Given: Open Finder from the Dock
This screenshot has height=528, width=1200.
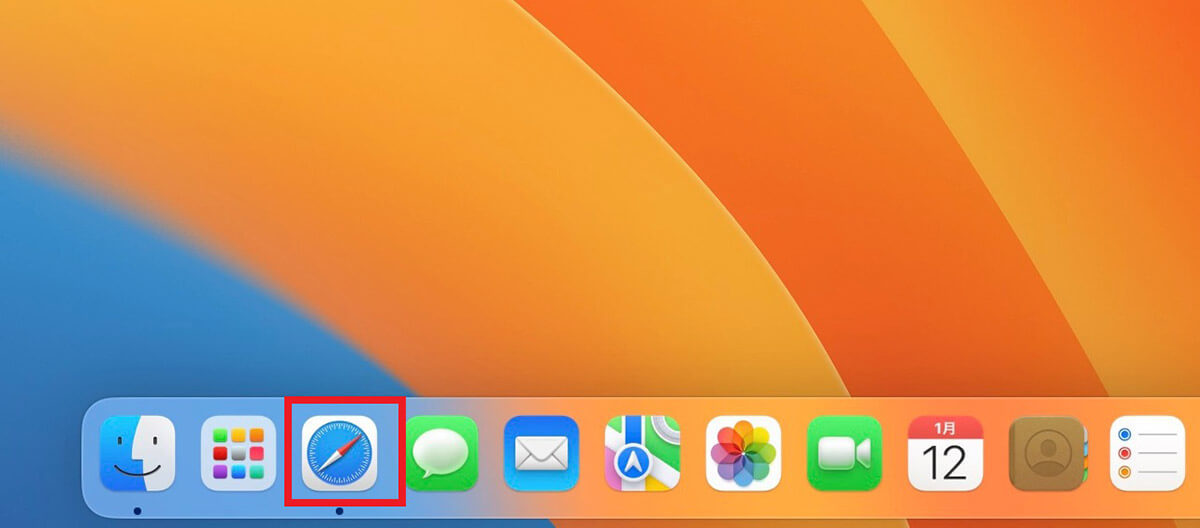Looking at the screenshot, I should click(x=137, y=453).
